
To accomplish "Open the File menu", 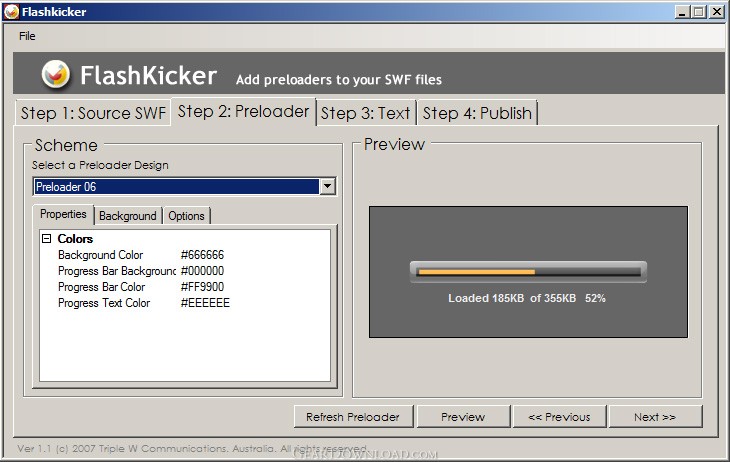I will (x=27, y=36).
